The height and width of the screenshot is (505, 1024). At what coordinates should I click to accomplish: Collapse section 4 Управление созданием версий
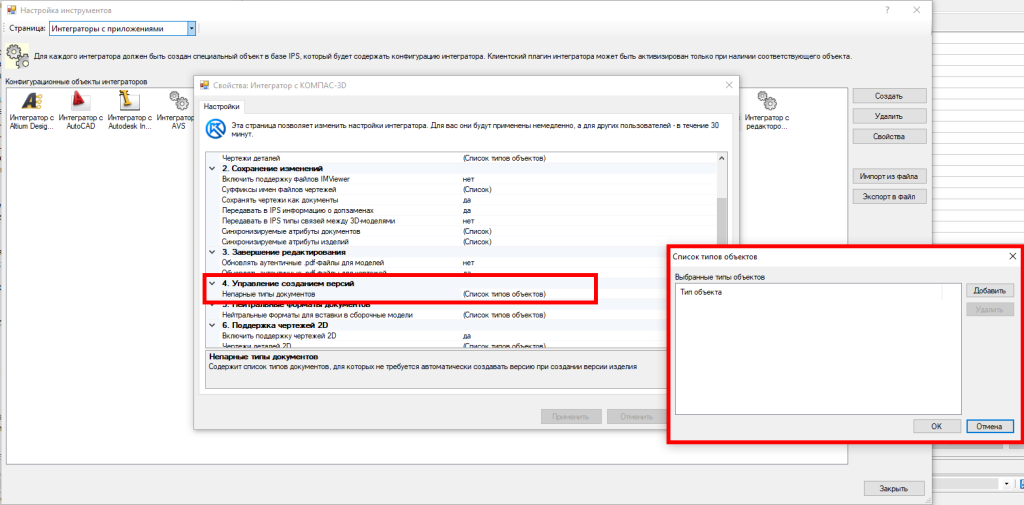tap(211, 284)
